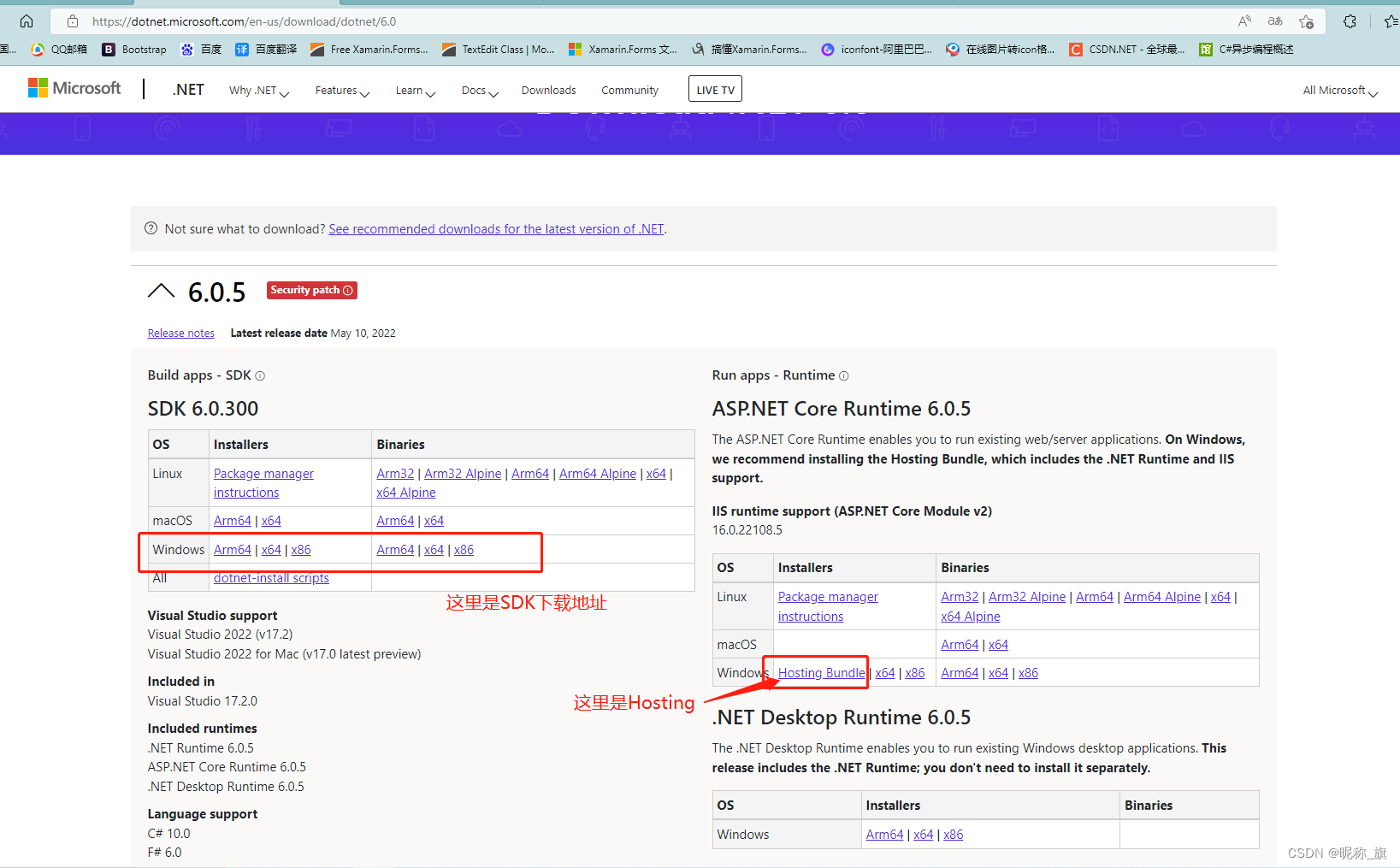Viewport: 1400px width, 868px height.
Task: Open the 百度翻译 bookmark
Action: coord(266,50)
